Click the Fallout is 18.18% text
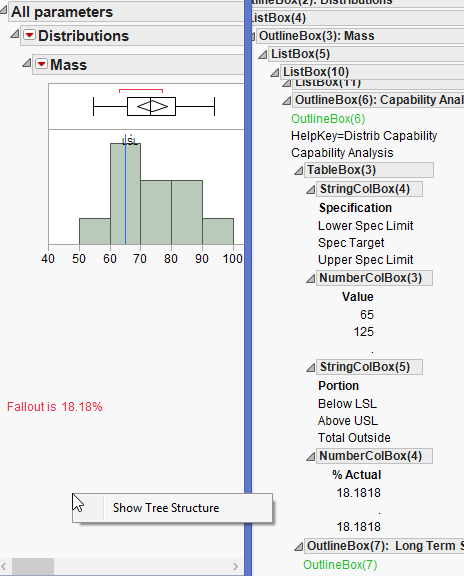Viewport: 464px width, 576px height. coord(54,407)
